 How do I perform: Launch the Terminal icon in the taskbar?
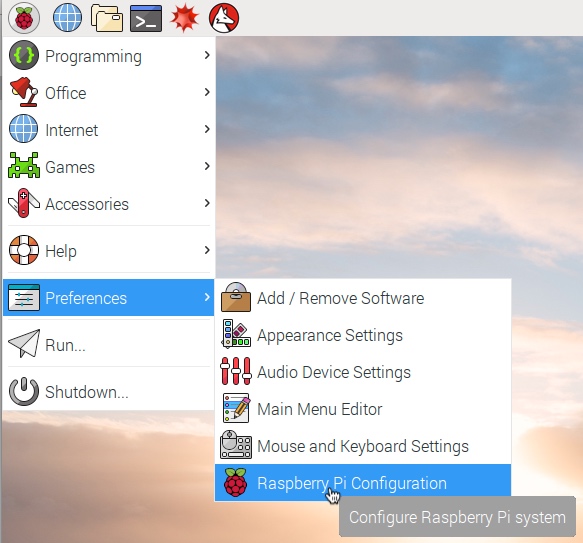pyautogui.click(x=146, y=18)
